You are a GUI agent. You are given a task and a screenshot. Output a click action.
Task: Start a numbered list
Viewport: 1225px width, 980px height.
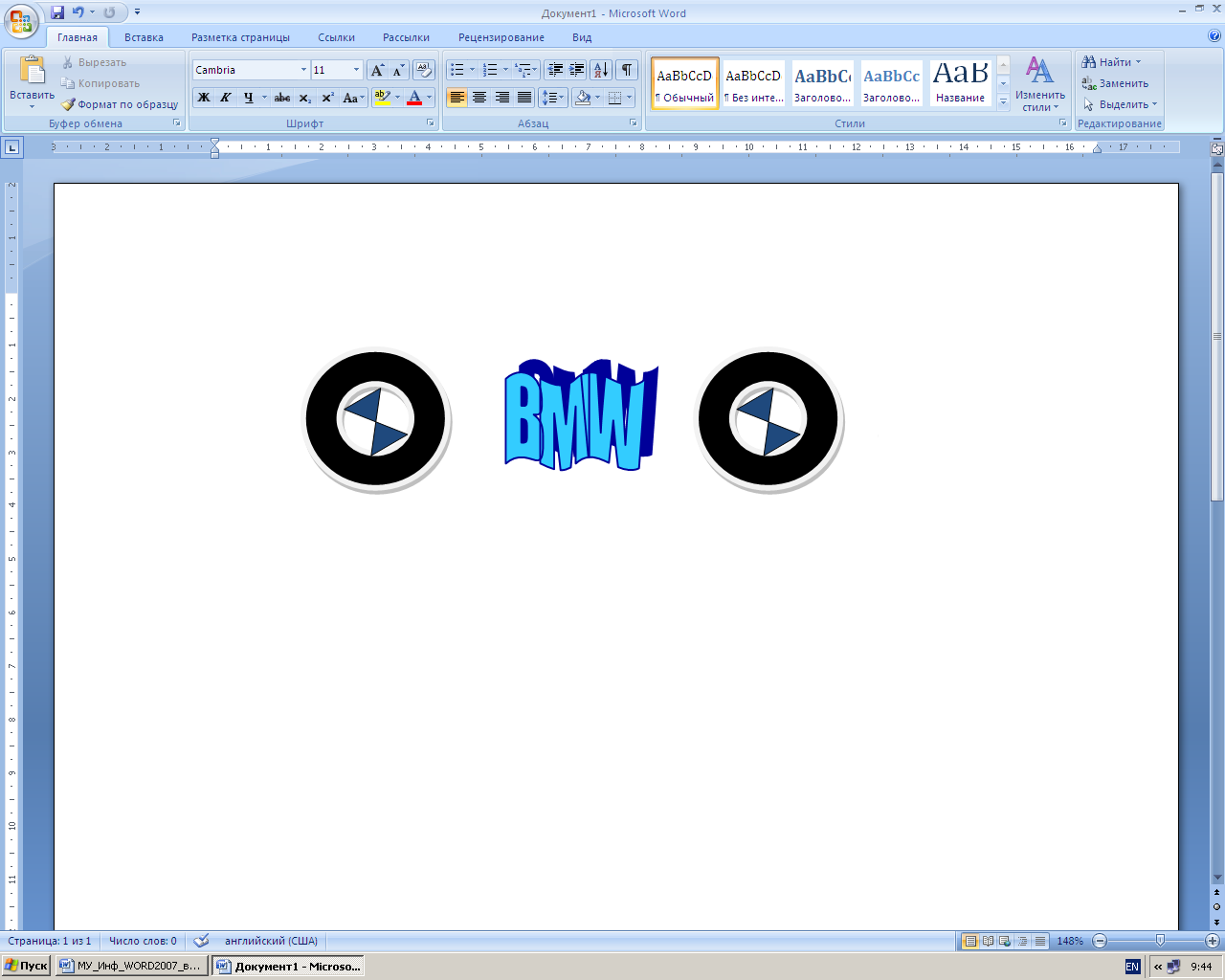(490, 70)
